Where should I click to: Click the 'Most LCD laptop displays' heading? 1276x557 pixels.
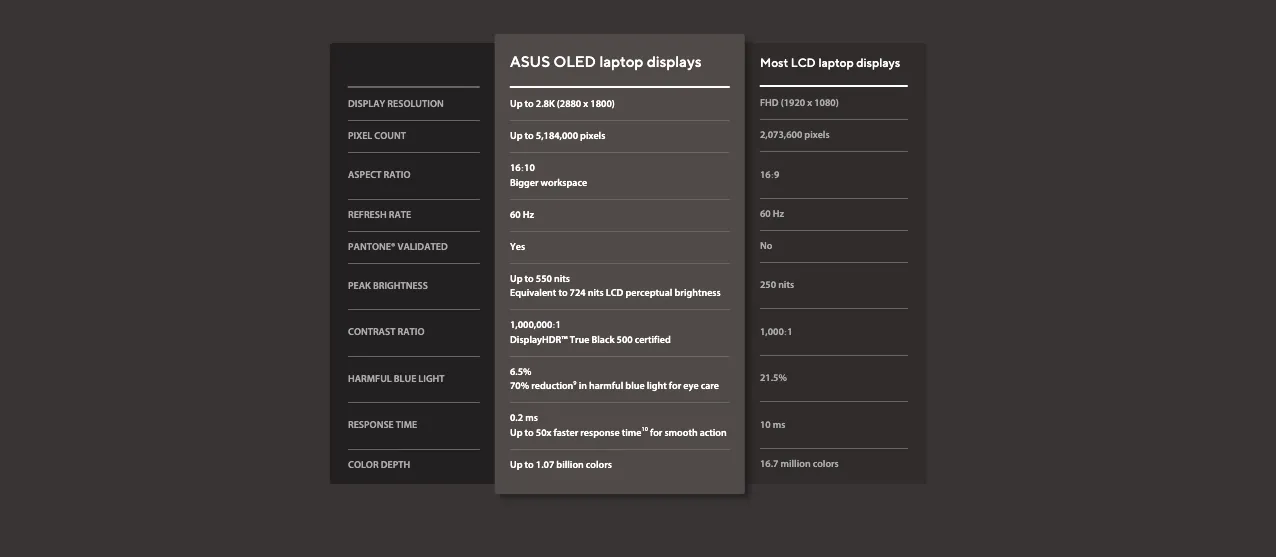830,63
